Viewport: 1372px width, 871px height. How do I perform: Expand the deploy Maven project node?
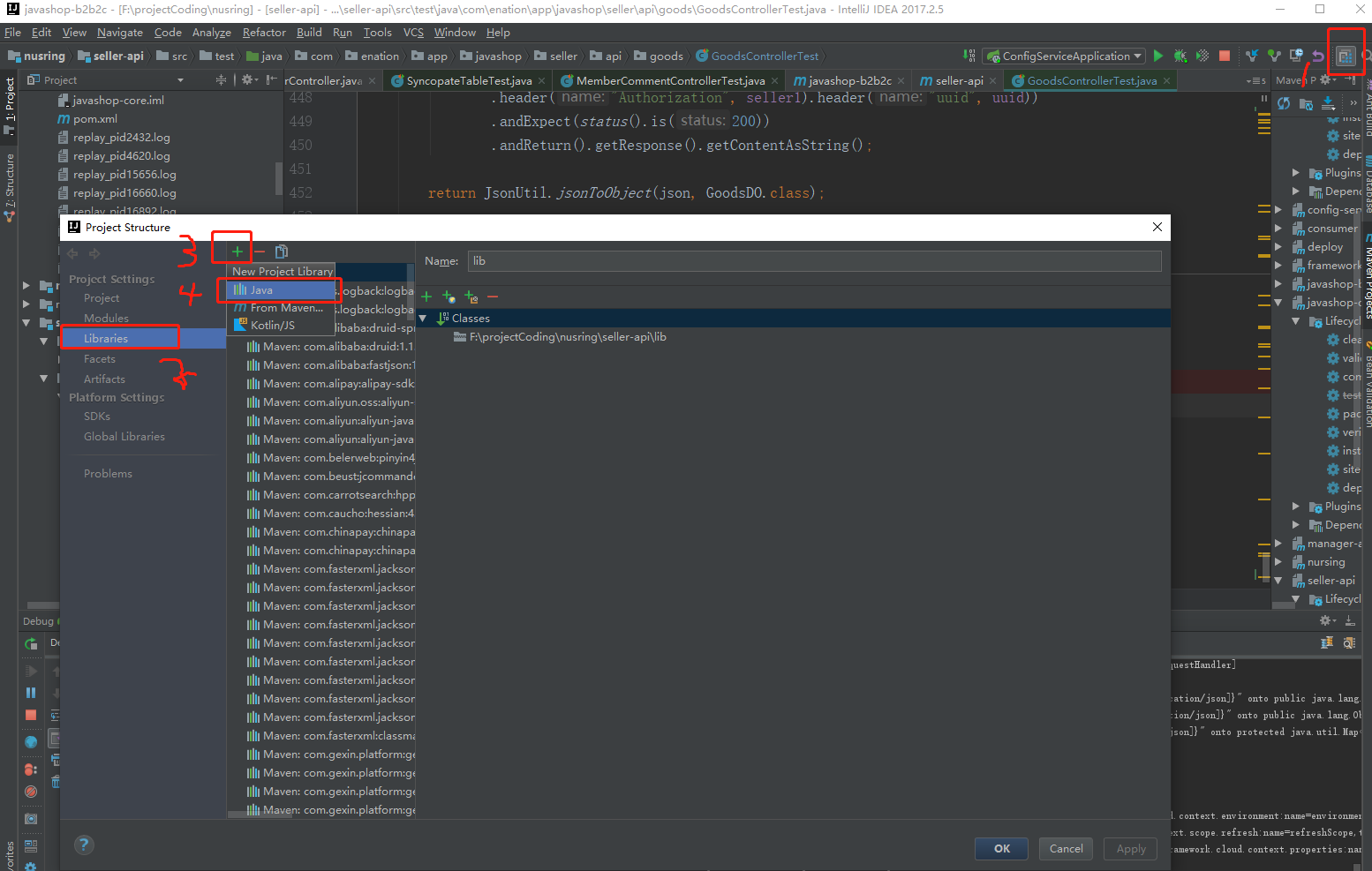tap(1278, 247)
